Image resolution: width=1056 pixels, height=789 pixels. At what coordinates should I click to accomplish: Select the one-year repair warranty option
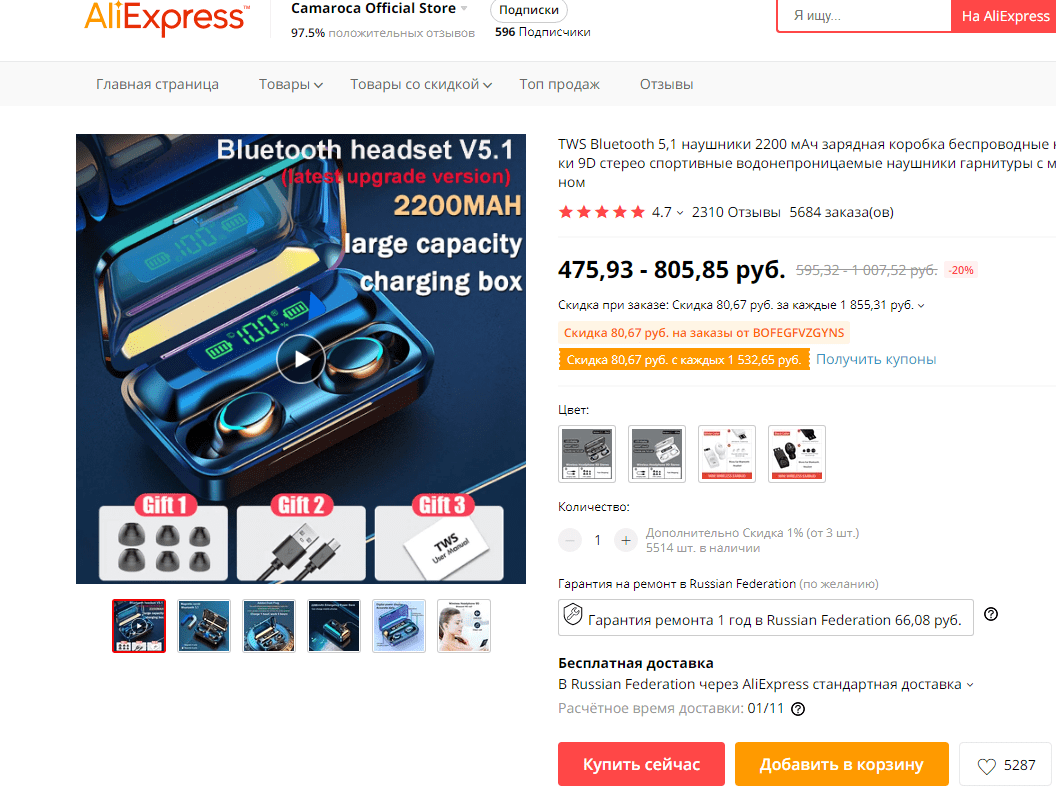[766, 617]
